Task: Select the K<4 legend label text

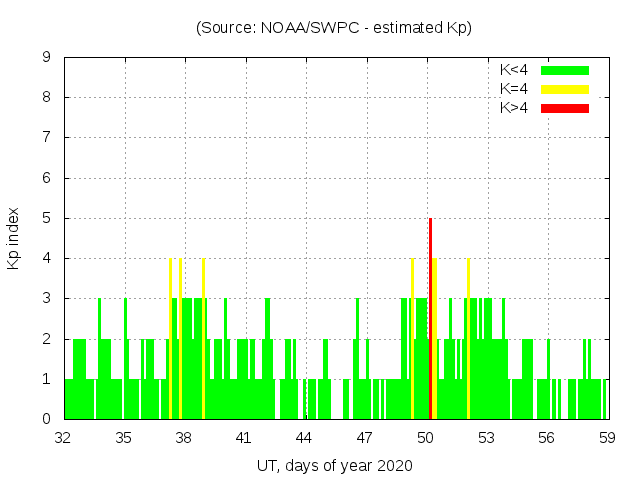Action: point(513,70)
